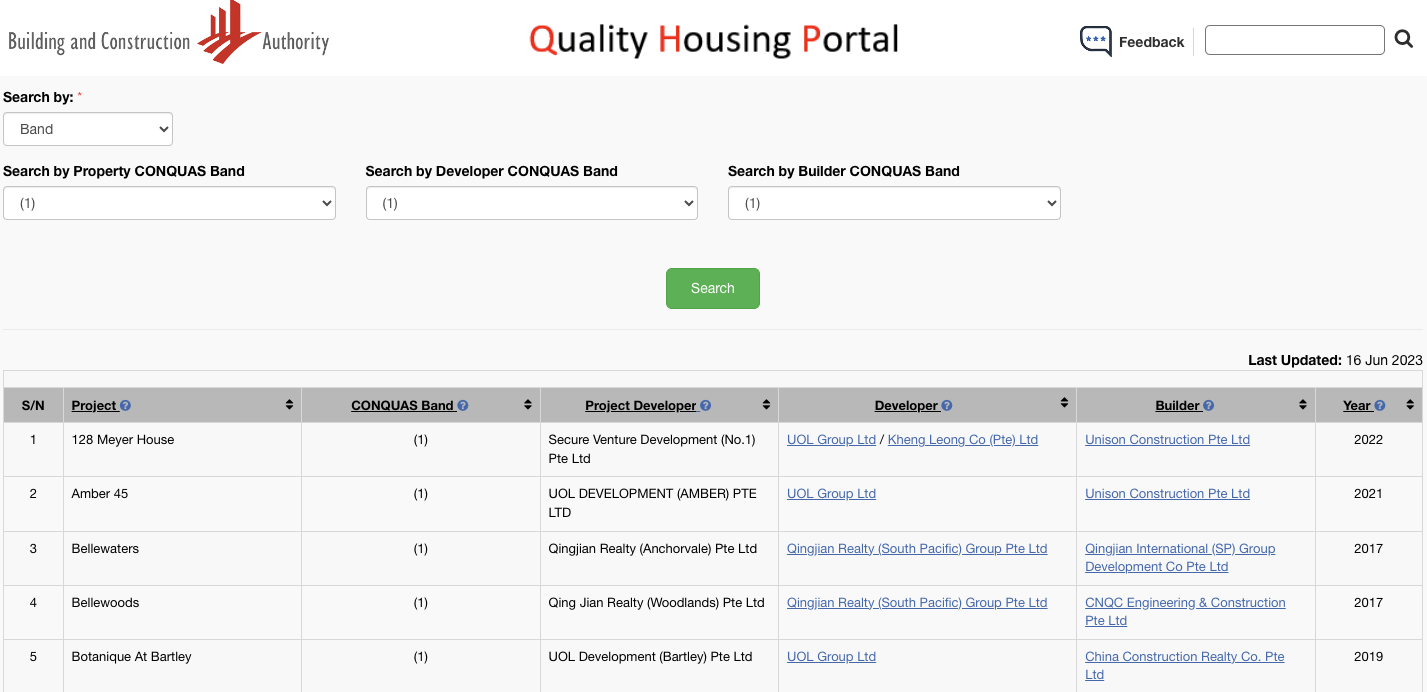
Task: Open UOL Group Ltd link in Botanique row
Action: 831,657
